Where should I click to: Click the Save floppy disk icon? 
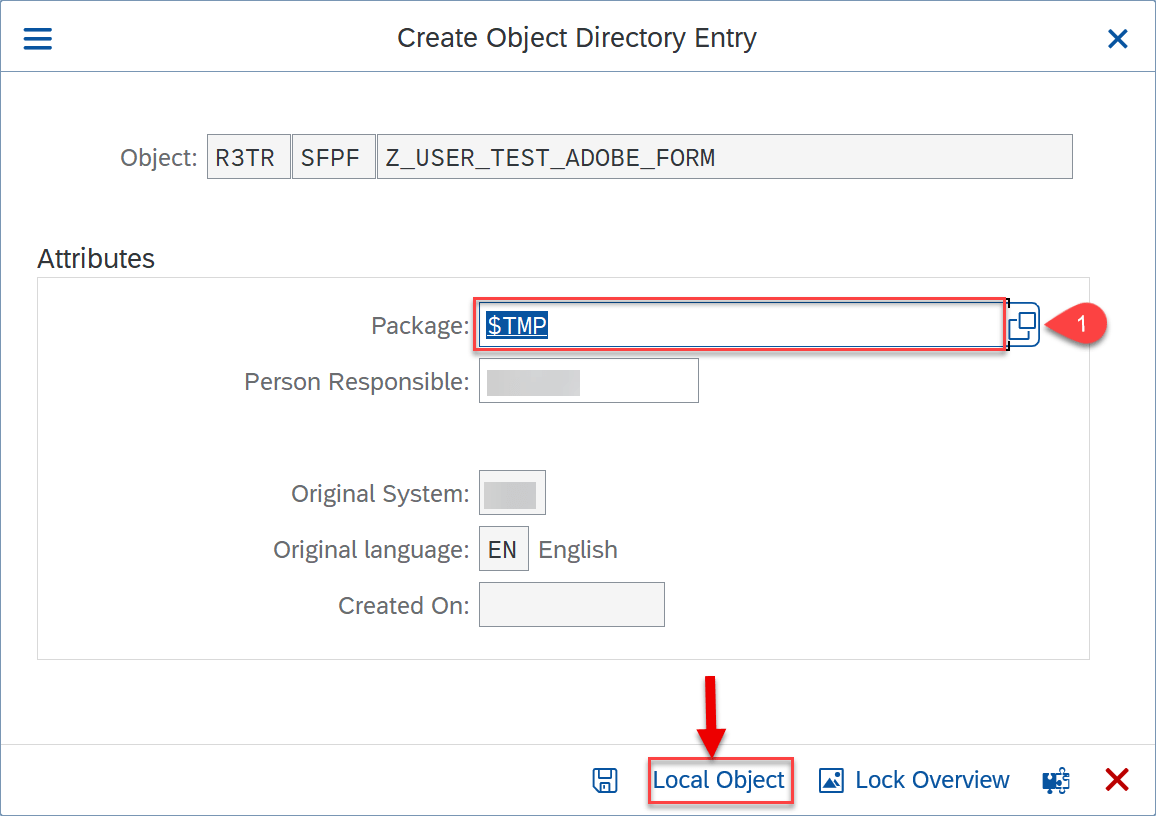(604, 781)
